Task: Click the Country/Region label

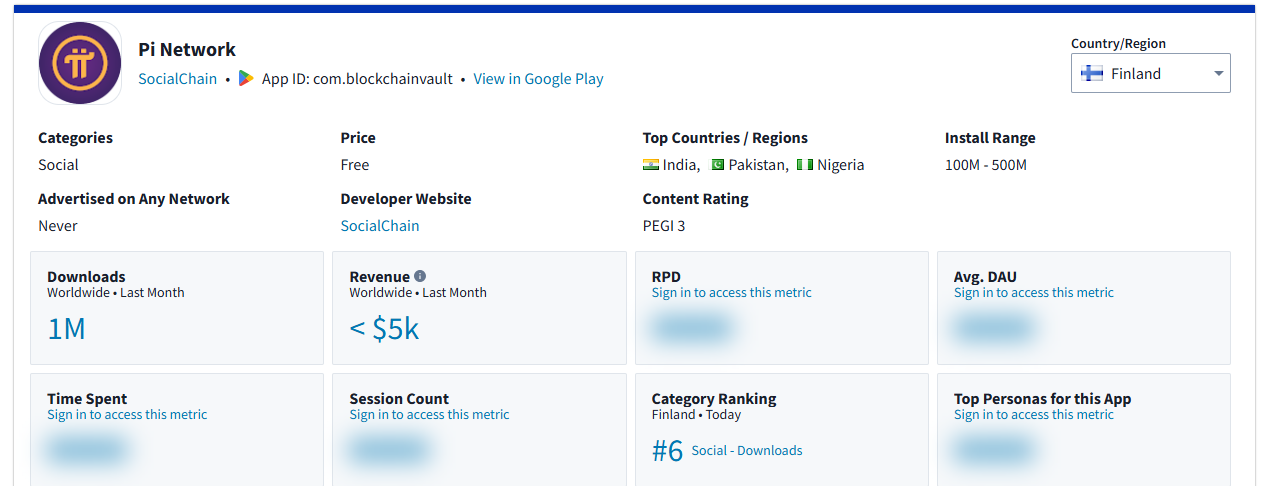Action: pyautogui.click(x=1118, y=43)
